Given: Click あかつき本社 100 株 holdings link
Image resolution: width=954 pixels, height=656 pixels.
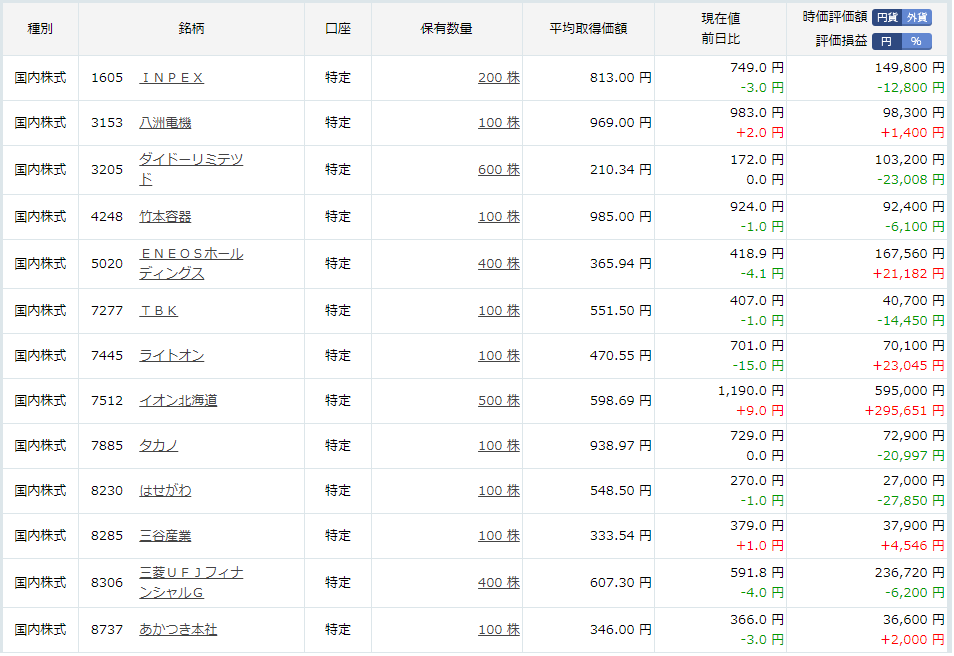Looking at the screenshot, I should pyautogui.click(x=499, y=630).
